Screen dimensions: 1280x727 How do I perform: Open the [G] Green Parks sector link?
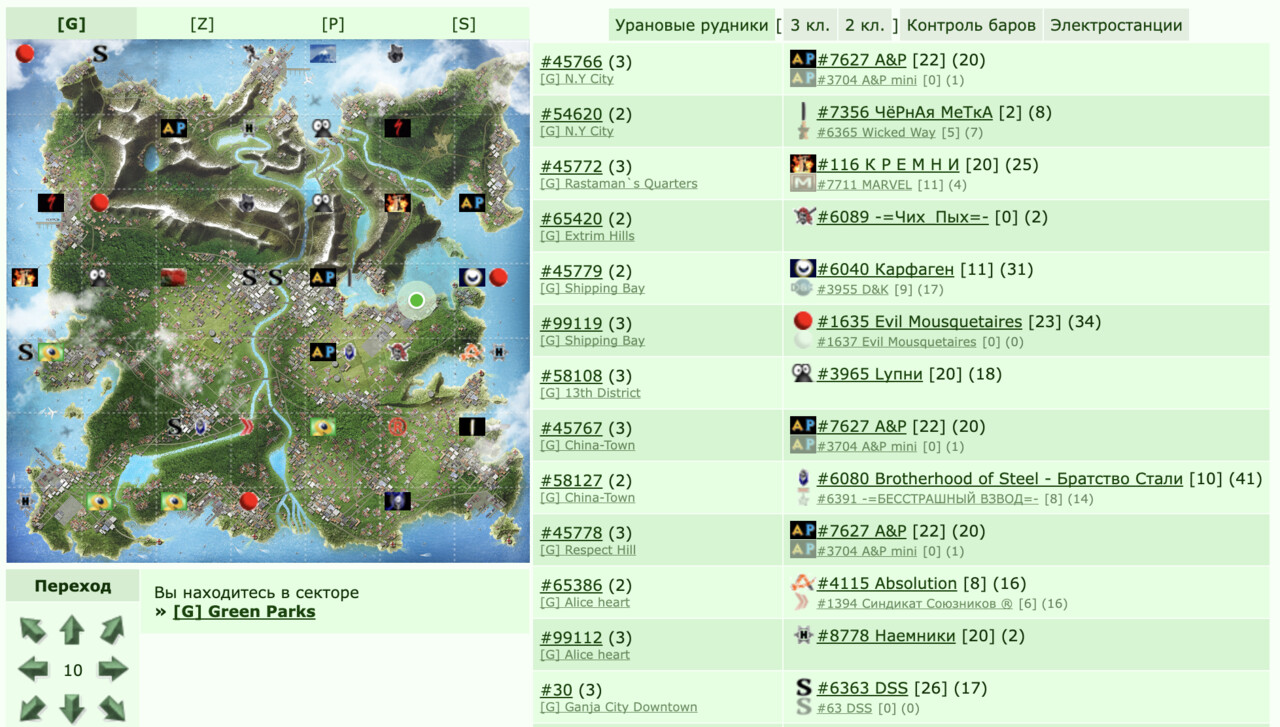coord(244,611)
